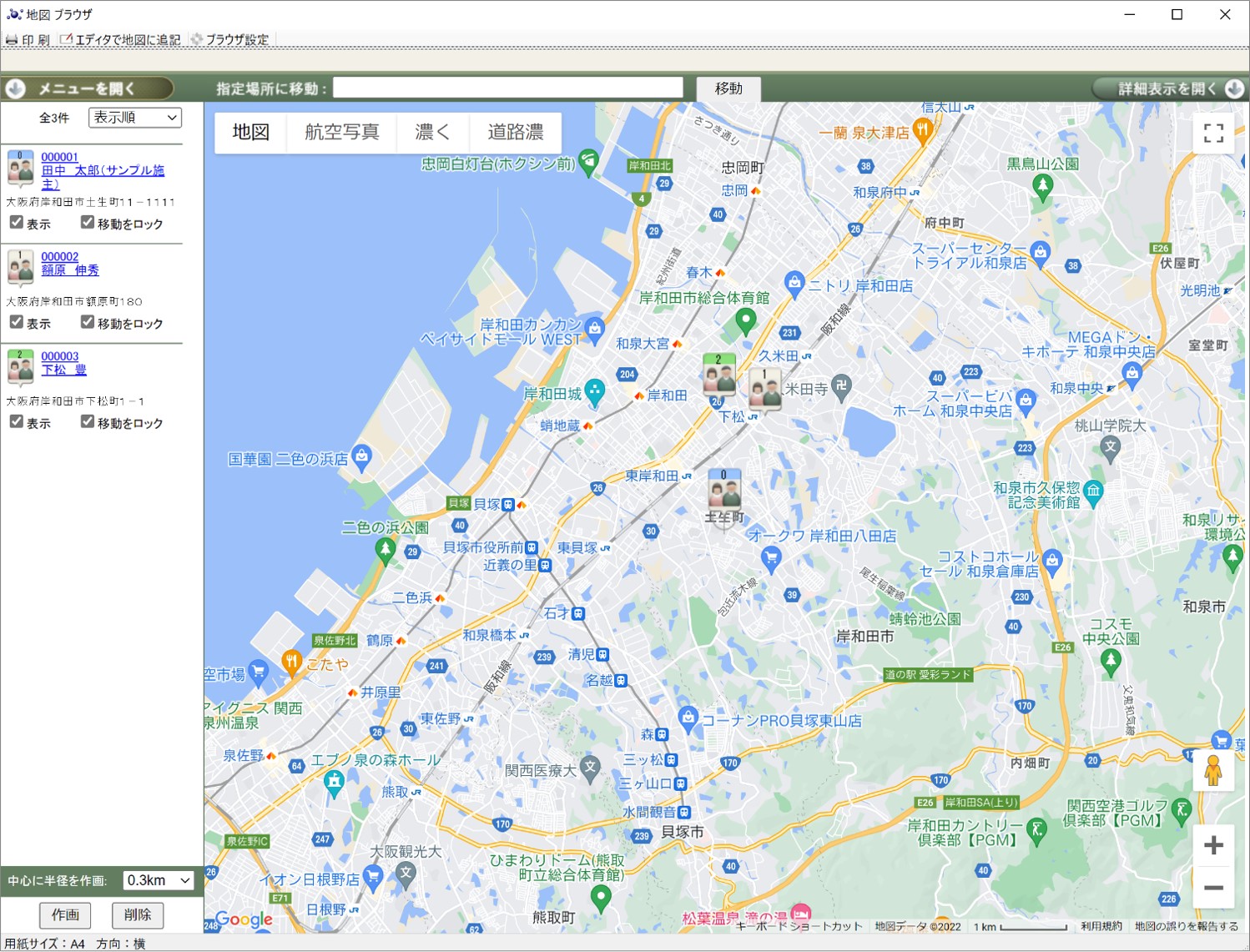The image size is (1250, 952).
Task: Switch map to 地図 view
Action: 250,132
